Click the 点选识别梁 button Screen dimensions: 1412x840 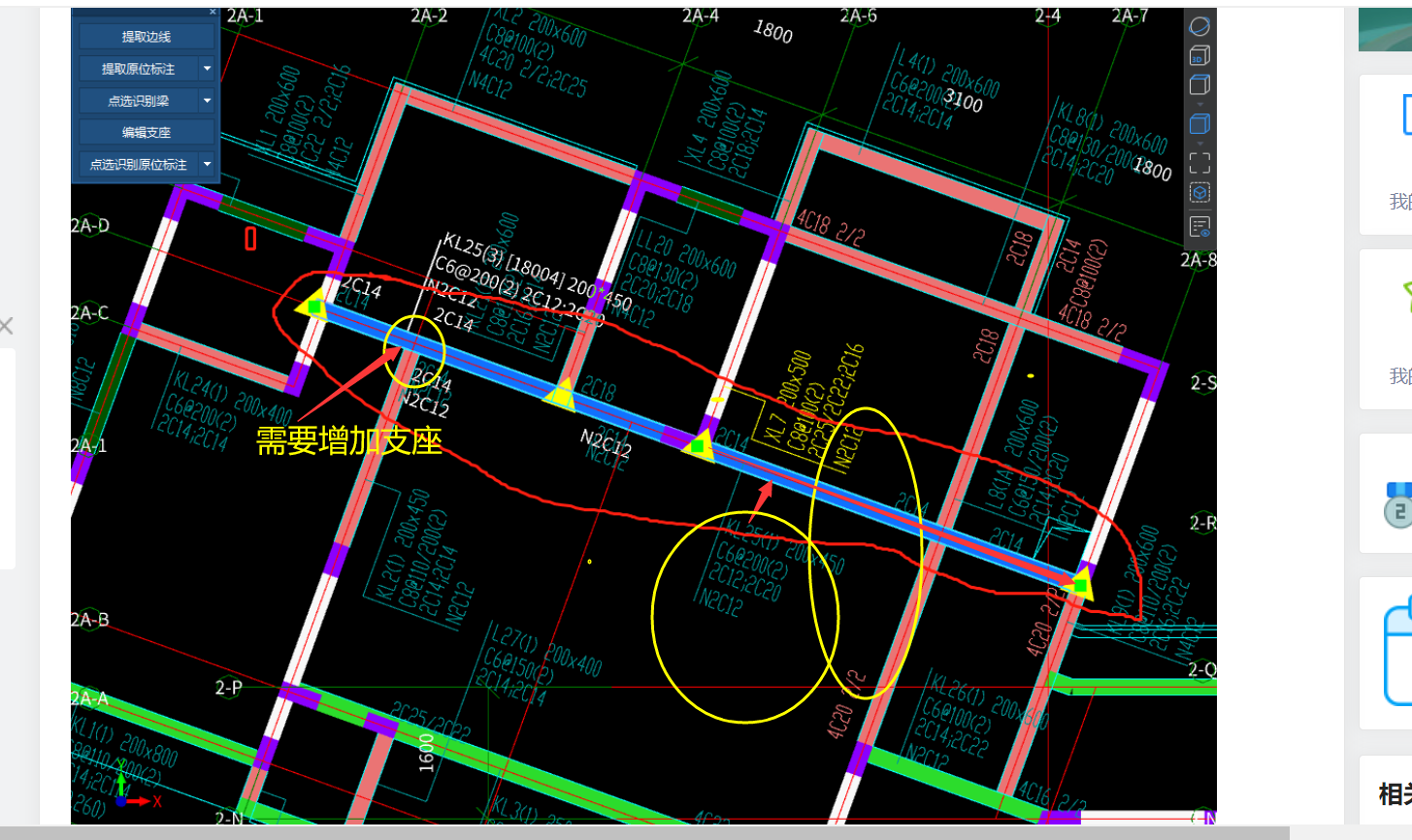pyautogui.click(x=138, y=101)
